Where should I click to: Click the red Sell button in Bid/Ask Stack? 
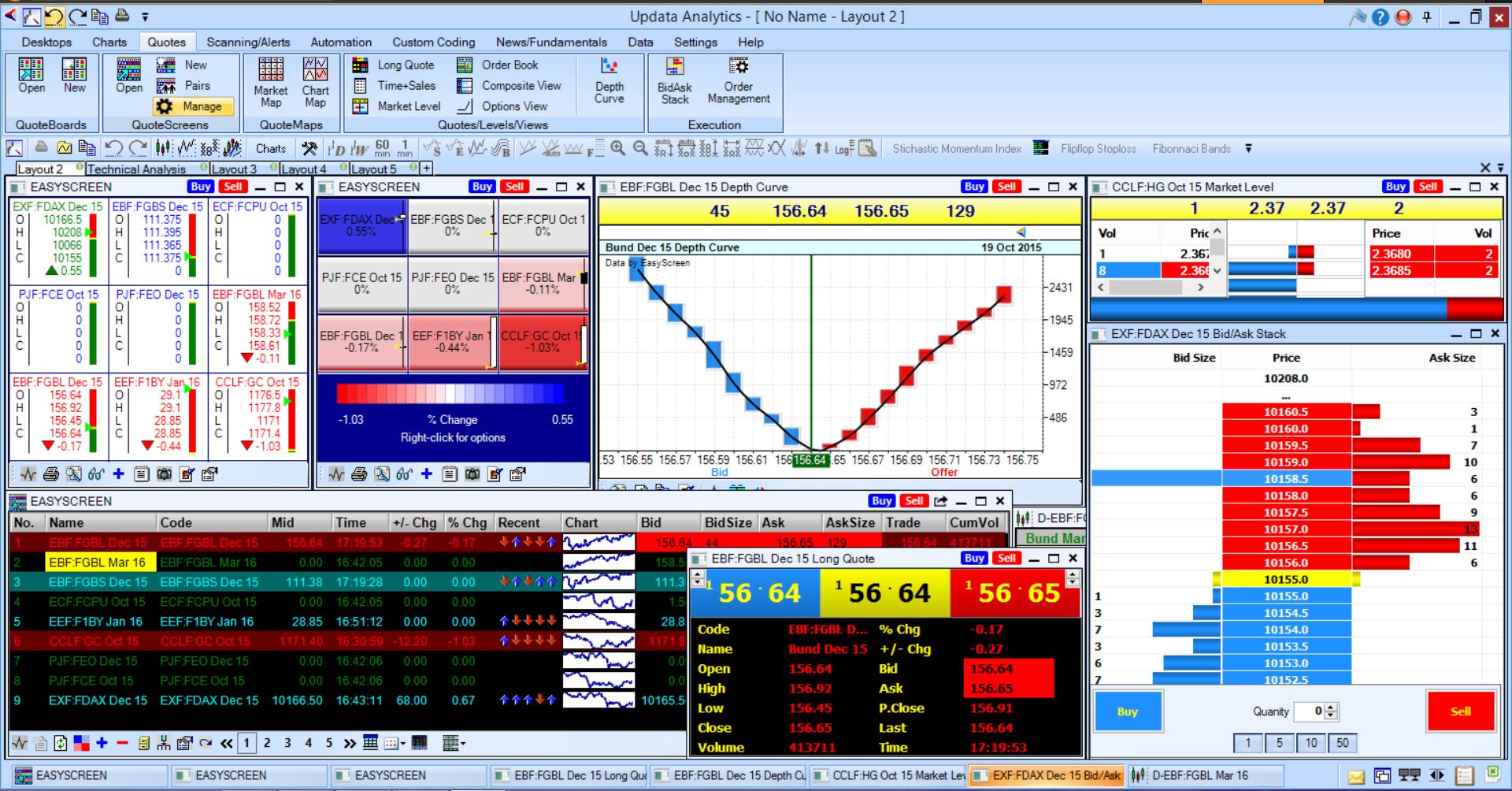point(1461,711)
